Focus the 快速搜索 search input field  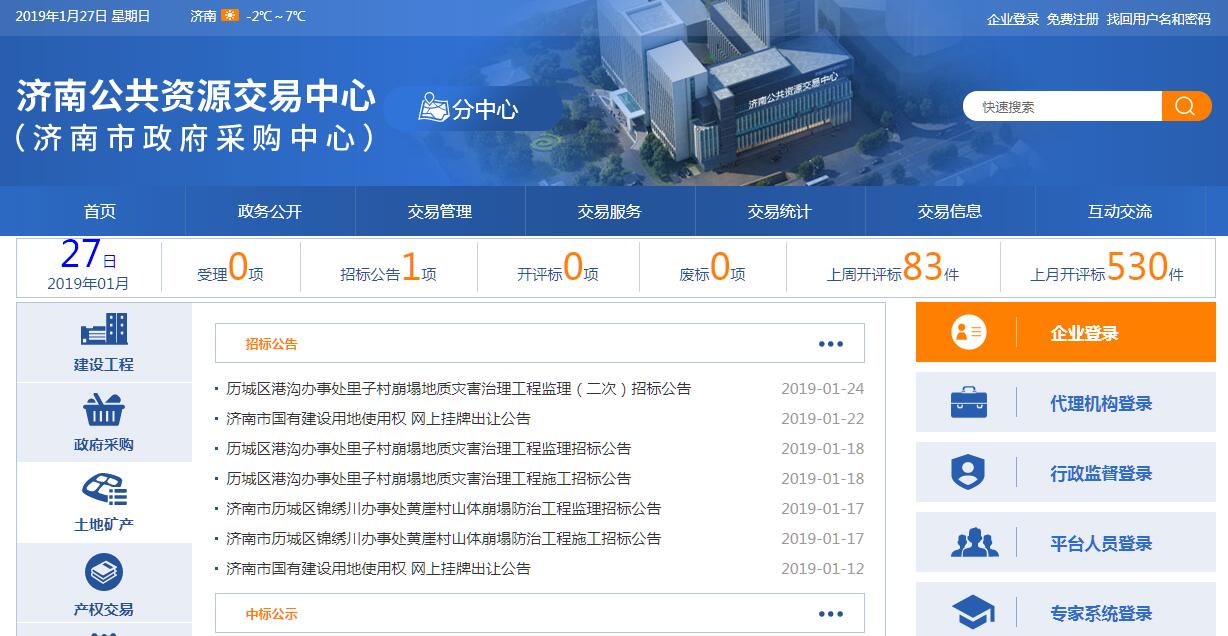point(1062,107)
